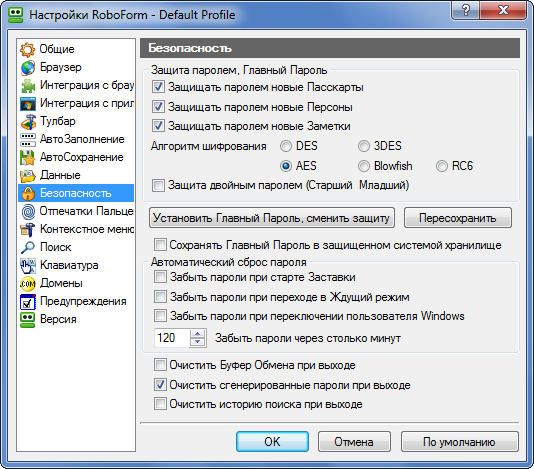Select the Поиск magnifier icon
The image size is (534, 469).
coord(28,248)
